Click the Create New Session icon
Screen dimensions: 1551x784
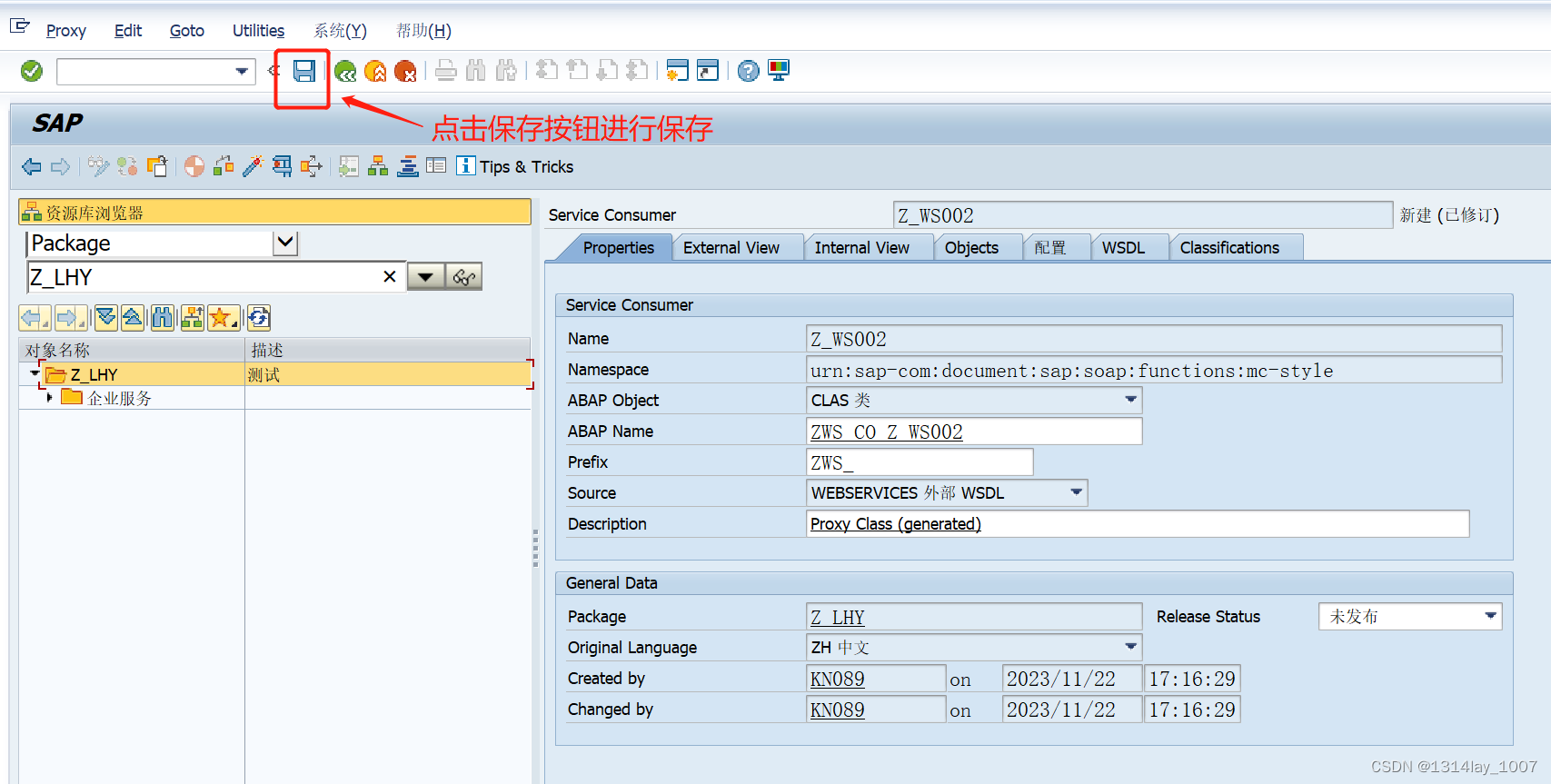pos(677,71)
